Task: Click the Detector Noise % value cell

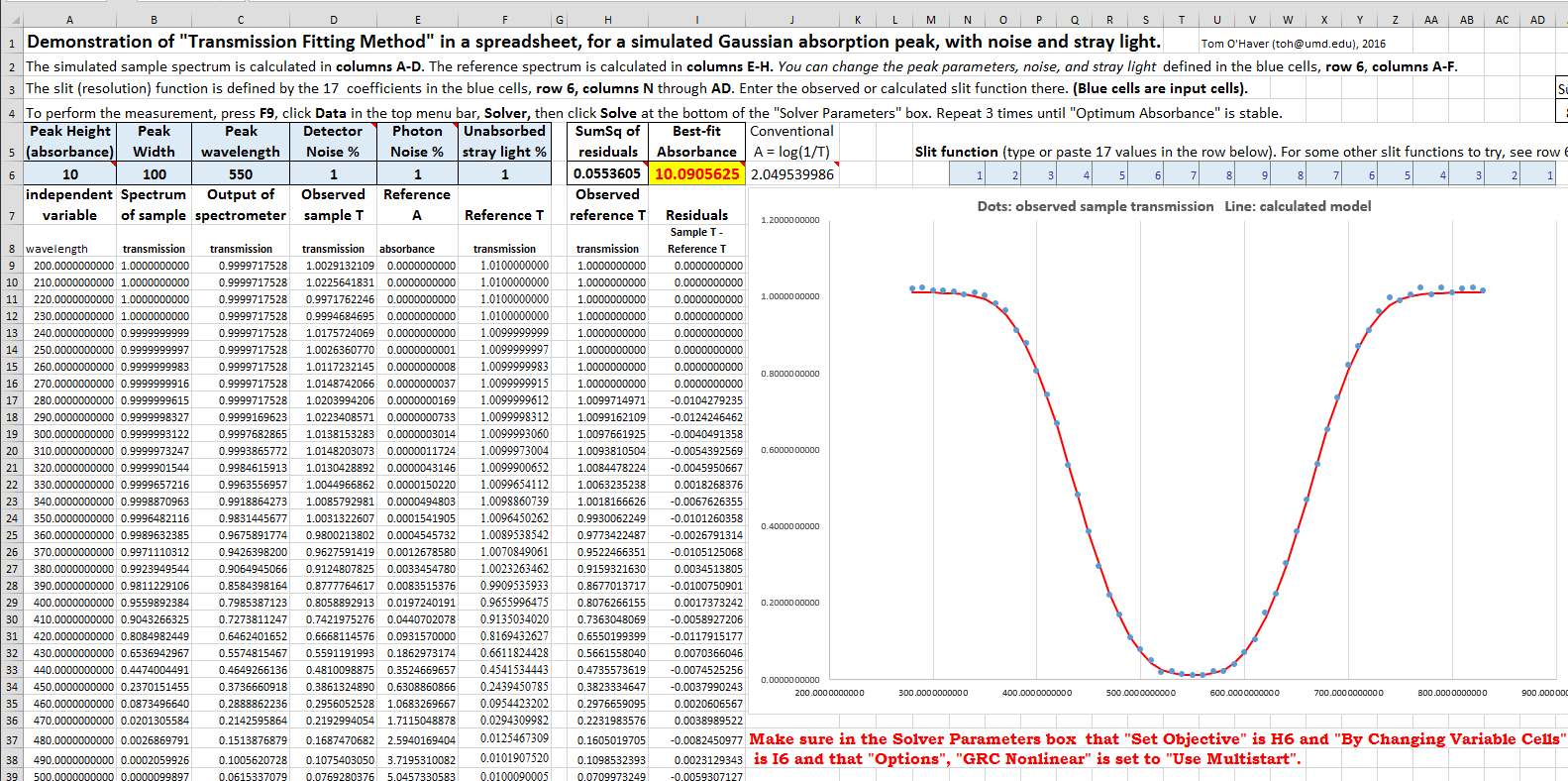Action: pos(333,174)
